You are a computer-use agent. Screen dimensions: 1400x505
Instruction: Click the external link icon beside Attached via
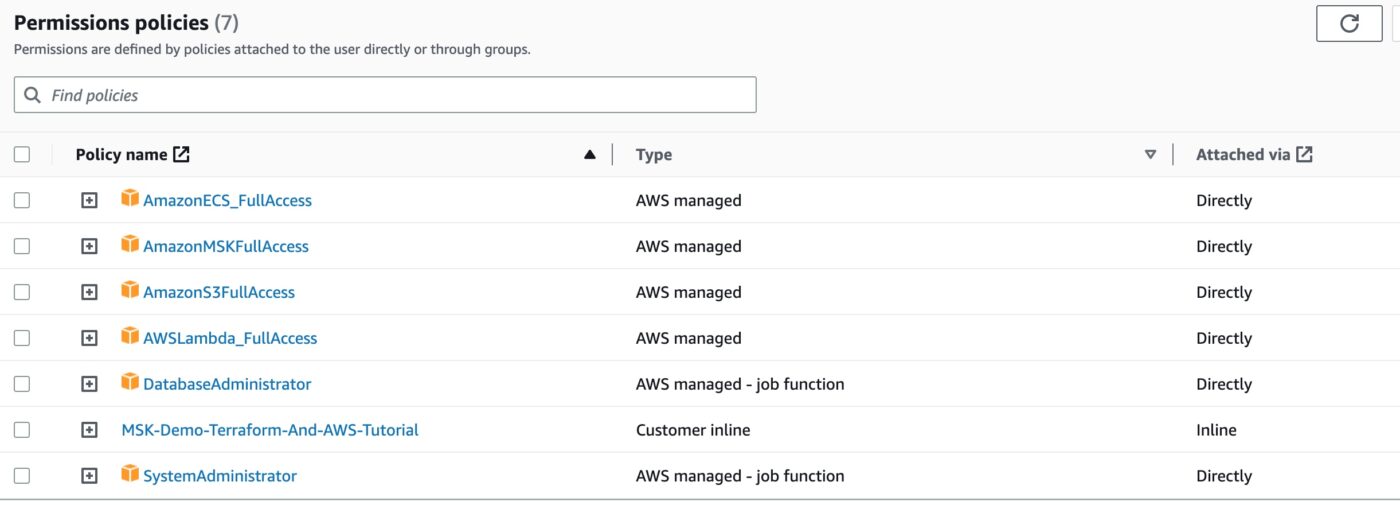click(x=1304, y=154)
